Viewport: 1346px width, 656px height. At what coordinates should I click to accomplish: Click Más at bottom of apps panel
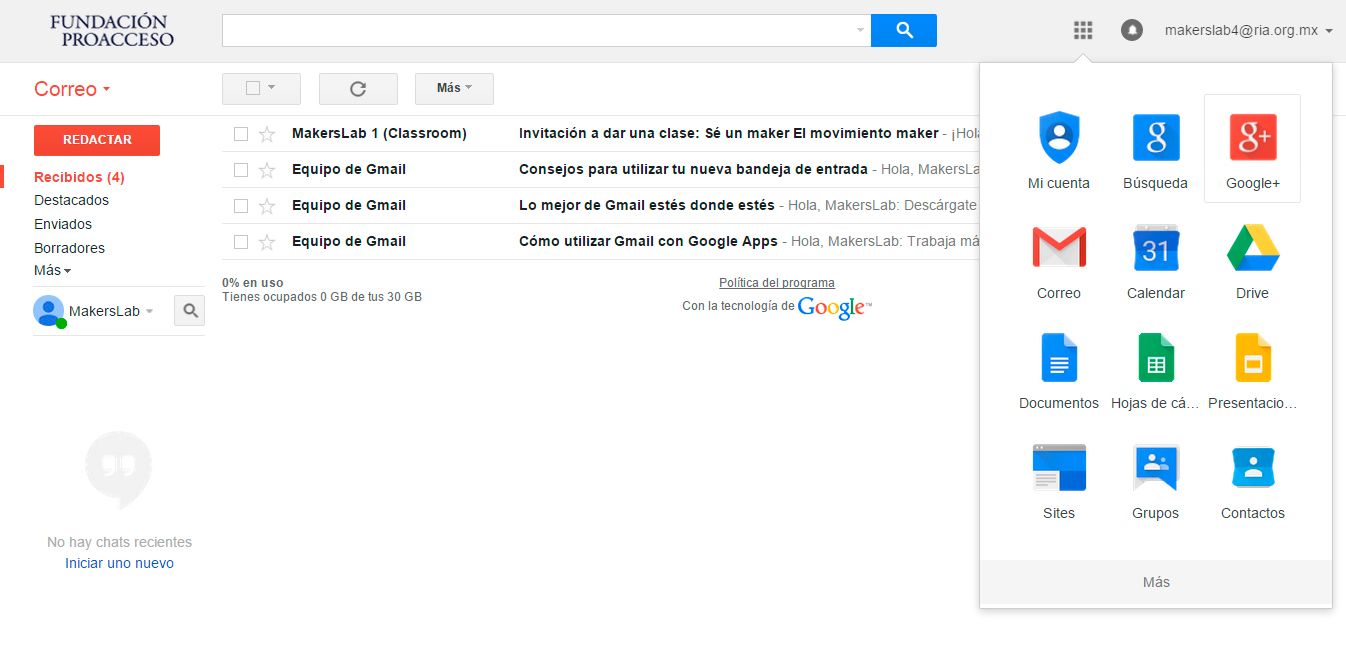click(1156, 582)
